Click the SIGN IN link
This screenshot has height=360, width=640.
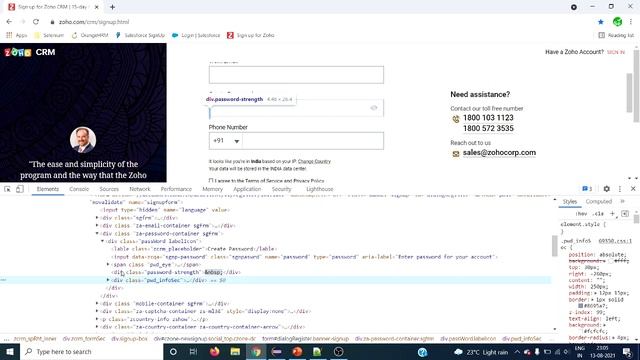616,52
